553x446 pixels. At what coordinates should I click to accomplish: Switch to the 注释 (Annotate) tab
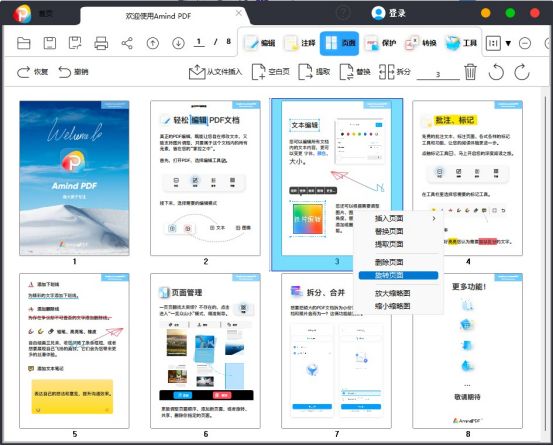pyautogui.click(x=300, y=43)
